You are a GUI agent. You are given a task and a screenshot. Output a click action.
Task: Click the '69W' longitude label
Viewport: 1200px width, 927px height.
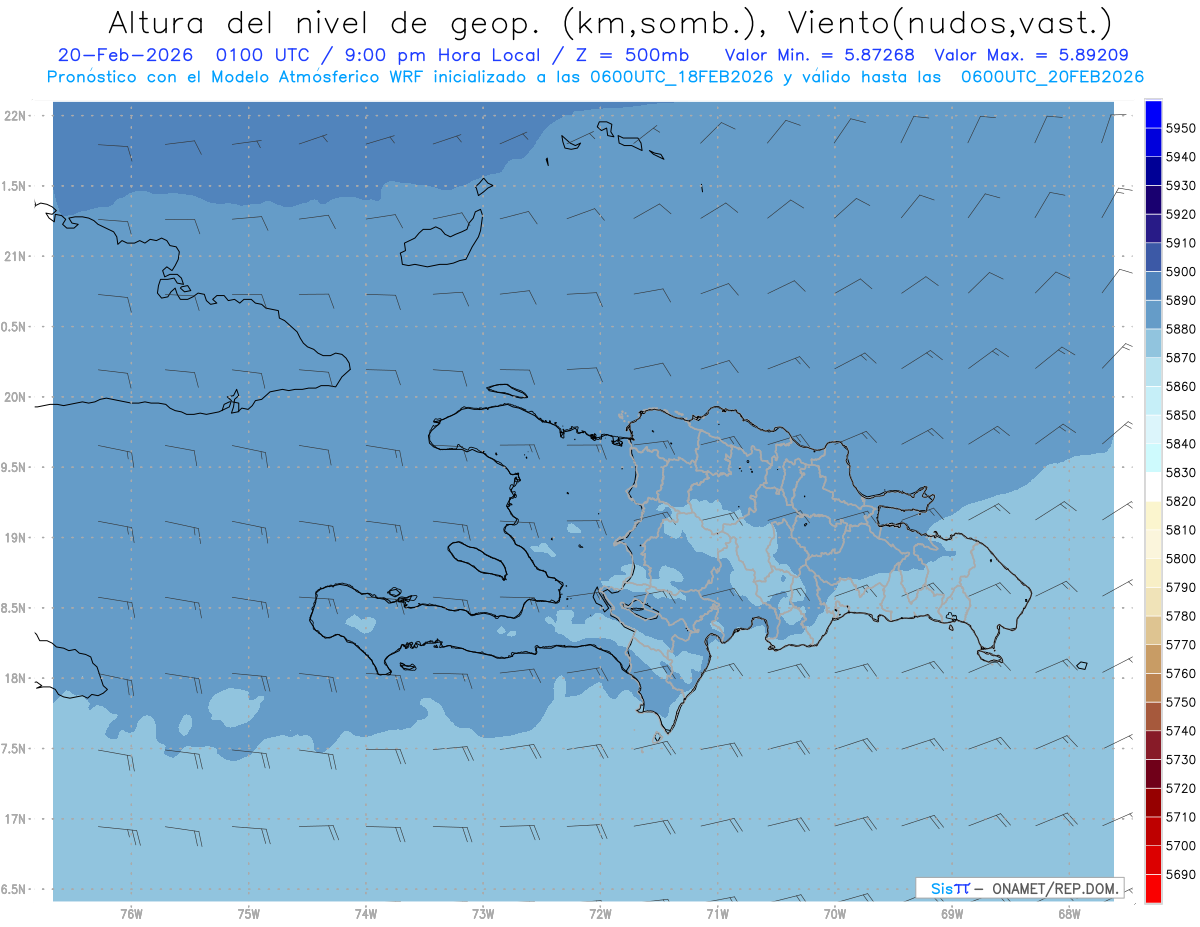coord(952,914)
